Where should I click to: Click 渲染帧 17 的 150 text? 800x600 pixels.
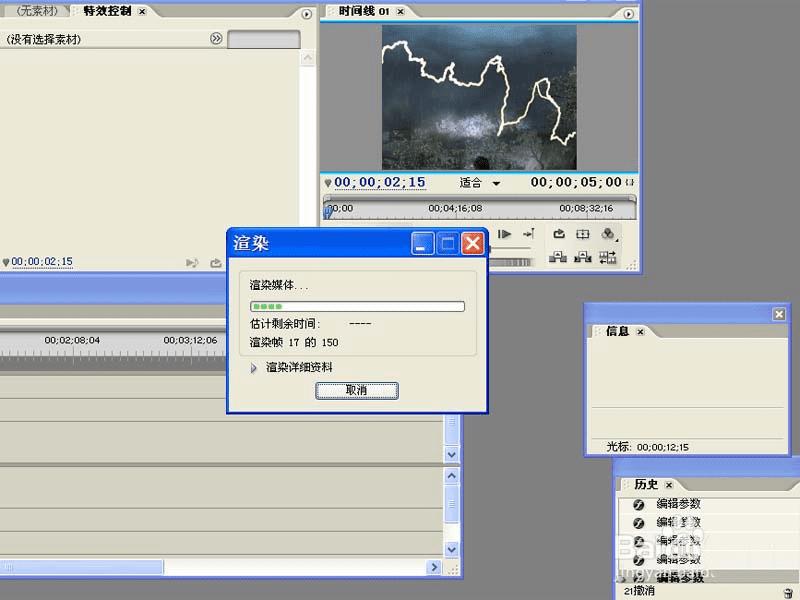click(294, 342)
